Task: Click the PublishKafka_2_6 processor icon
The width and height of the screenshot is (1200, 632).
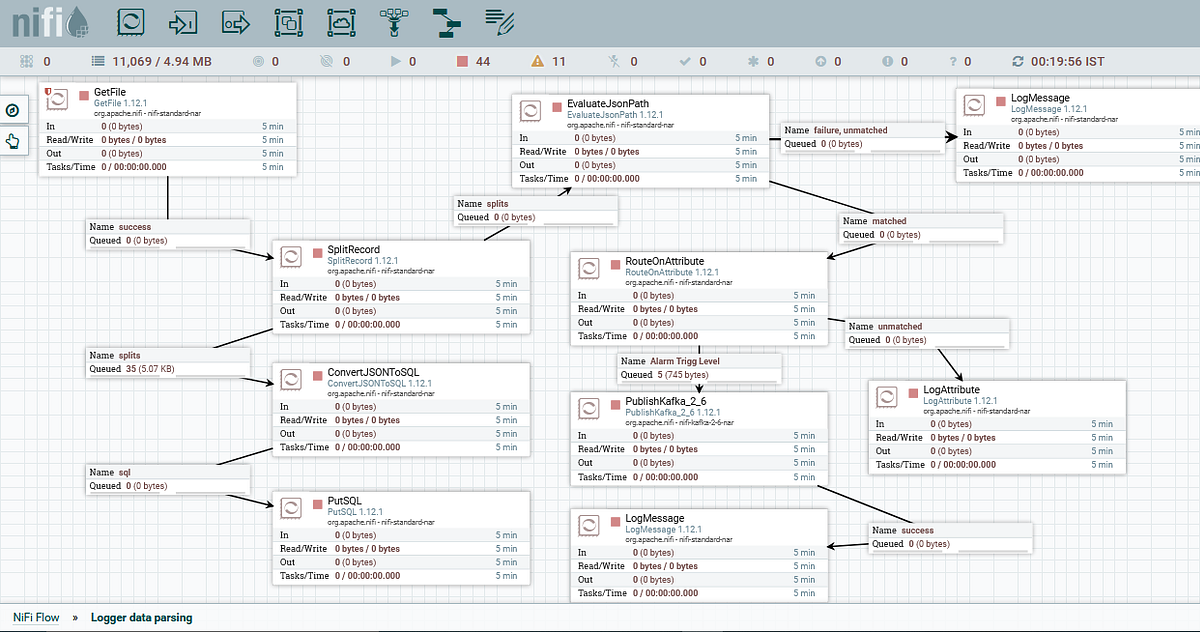Action: tap(590, 407)
